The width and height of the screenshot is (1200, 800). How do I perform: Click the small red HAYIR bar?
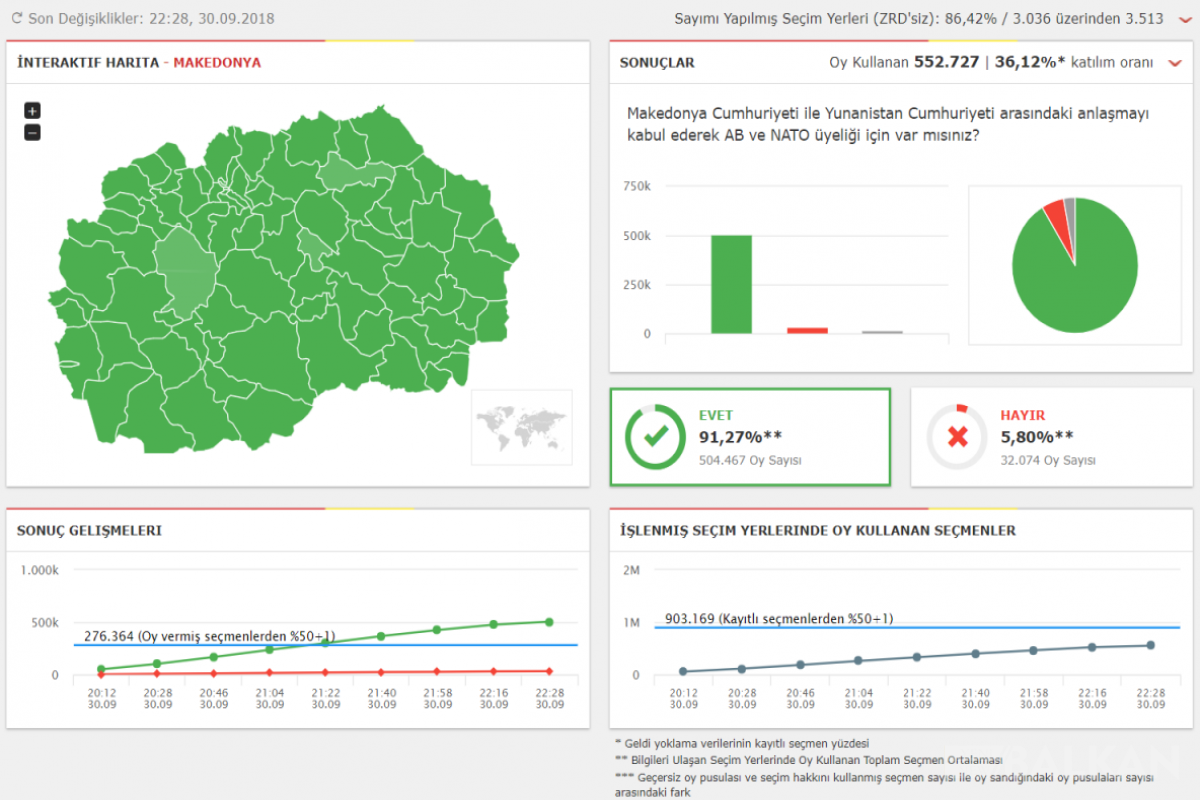807,330
